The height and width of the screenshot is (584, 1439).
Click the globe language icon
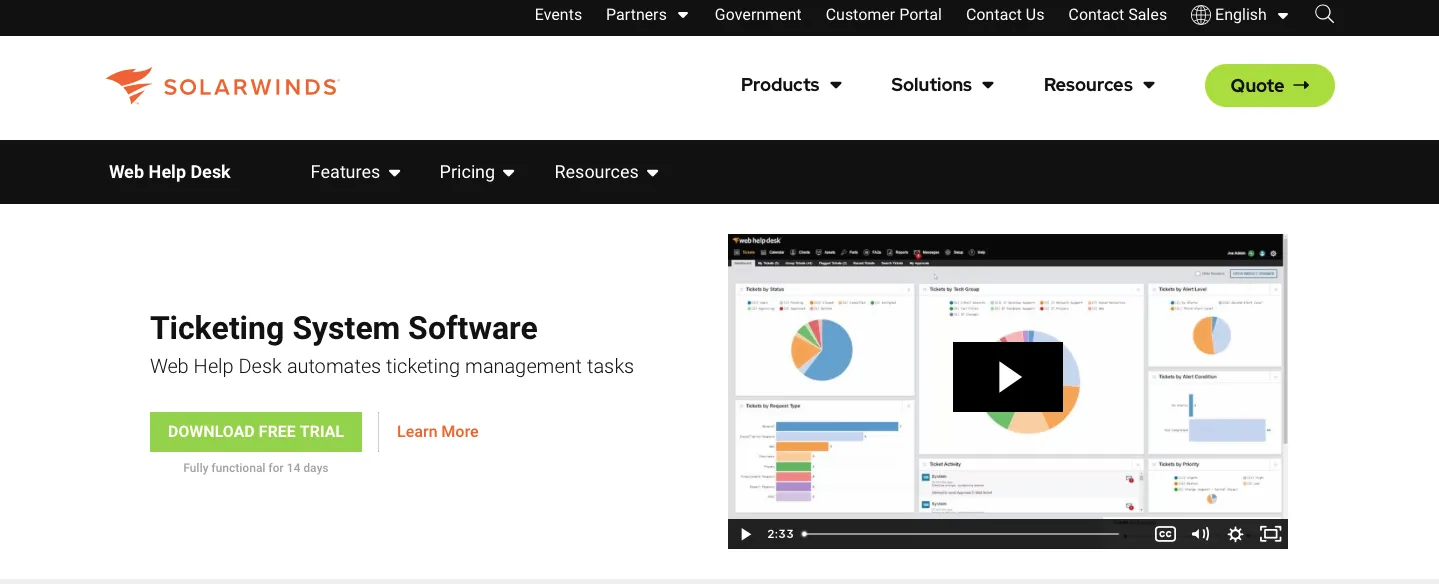pyautogui.click(x=1201, y=15)
